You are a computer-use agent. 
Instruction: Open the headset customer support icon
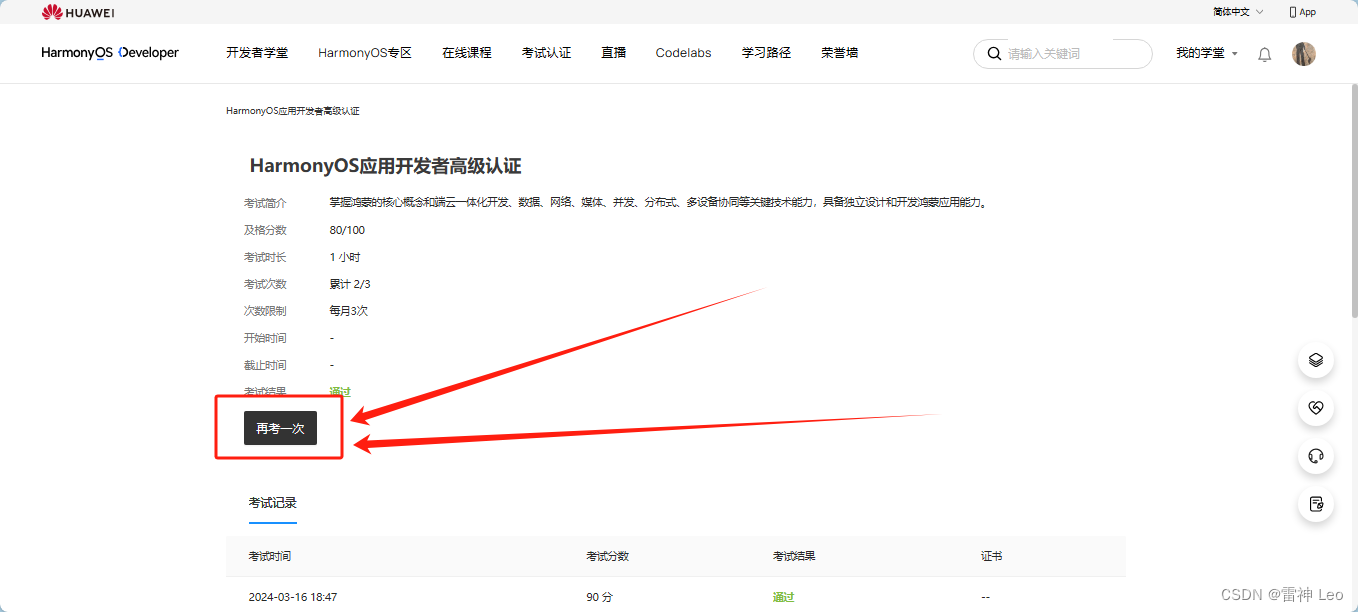click(x=1316, y=456)
